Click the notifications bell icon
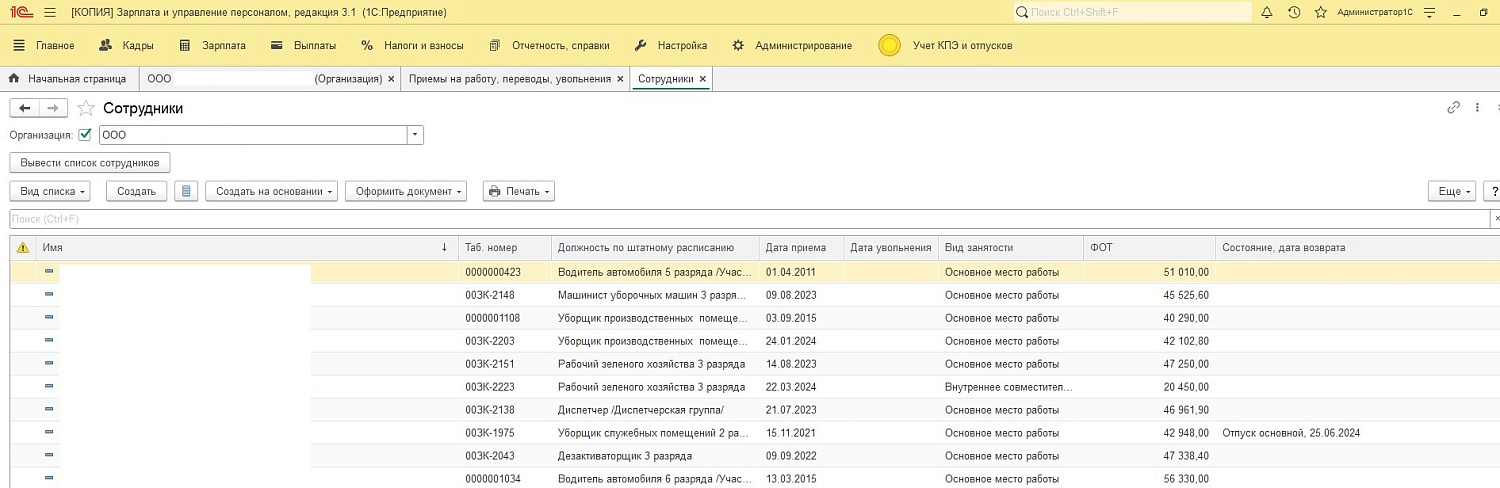The image size is (1500, 488). click(x=1267, y=13)
